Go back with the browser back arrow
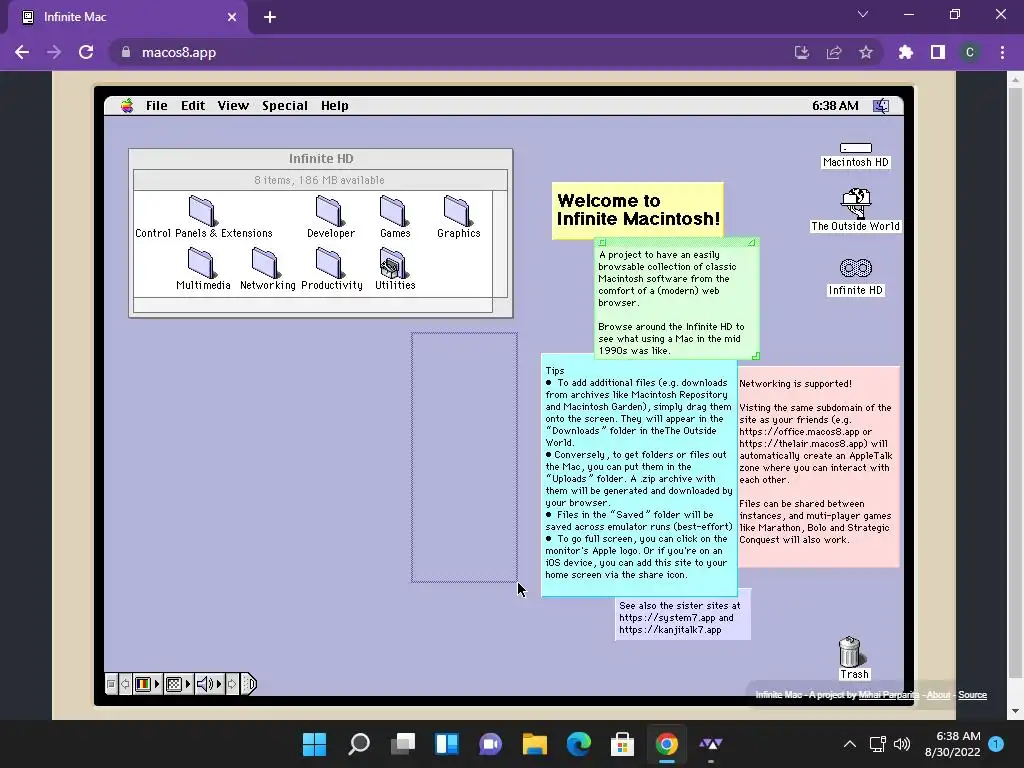Image resolution: width=1024 pixels, height=768 pixels. click(22, 52)
